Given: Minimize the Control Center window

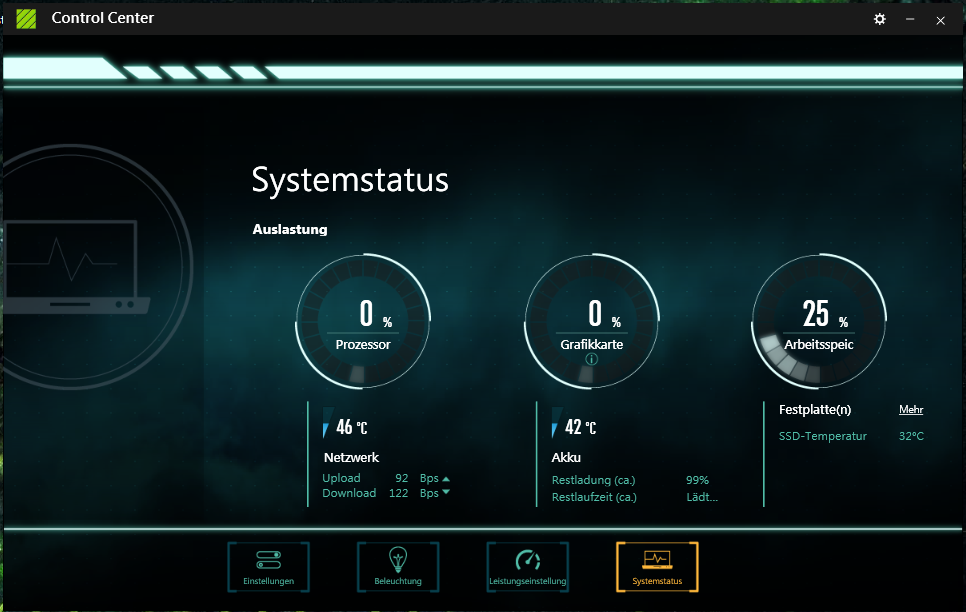Looking at the screenshot, I should [x=910, y=19].
